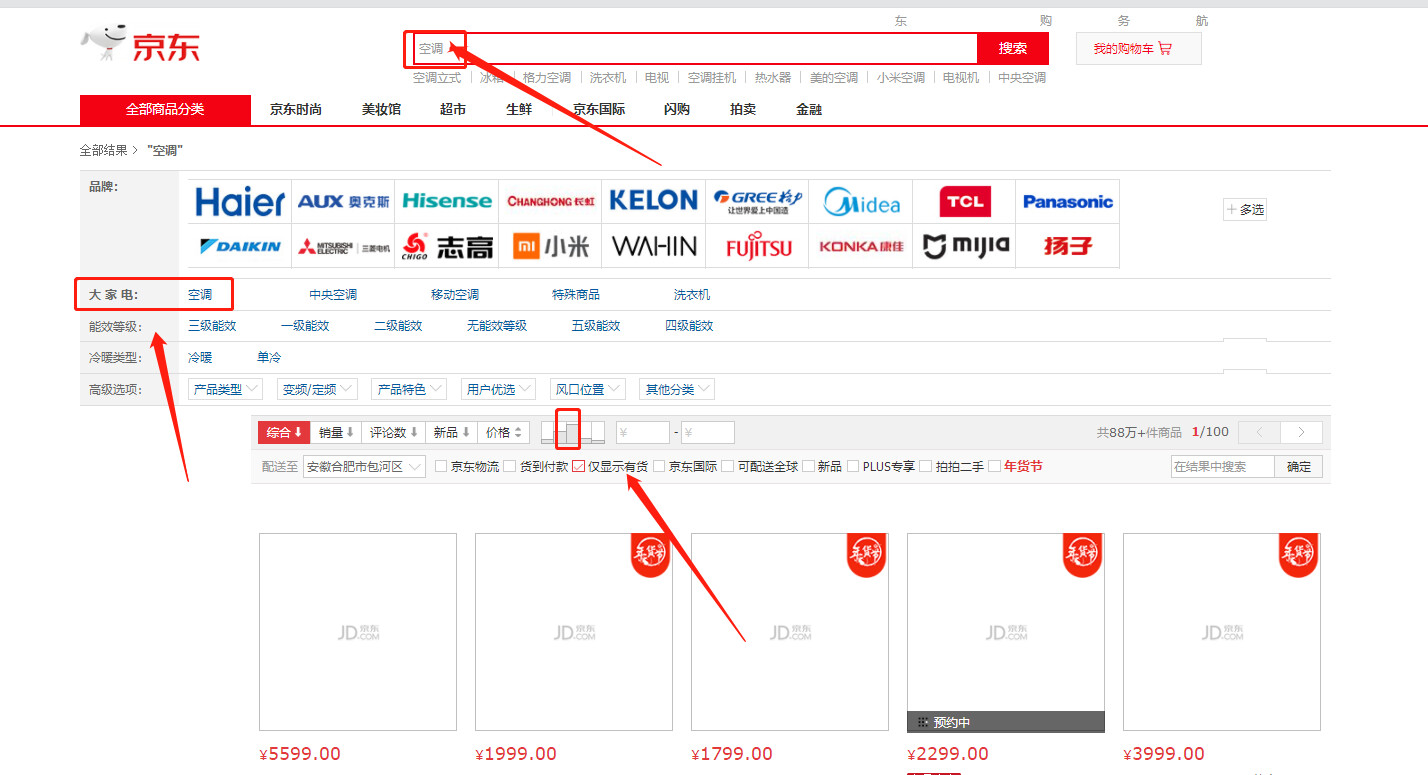Expand the 产品类型 dropdown

[225, 389]
